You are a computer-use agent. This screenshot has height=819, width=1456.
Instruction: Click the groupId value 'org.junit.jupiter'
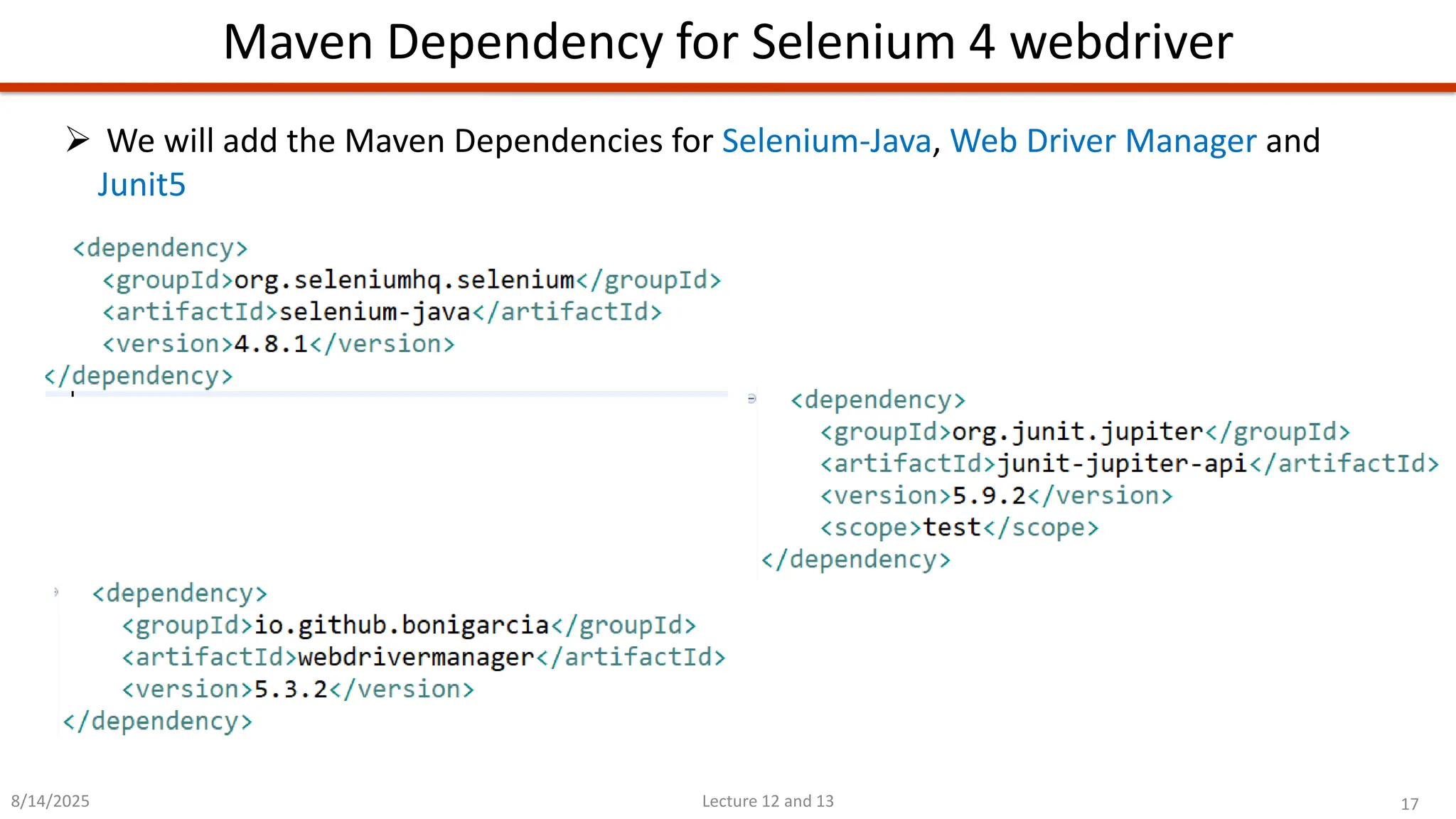pos(1077,432)
